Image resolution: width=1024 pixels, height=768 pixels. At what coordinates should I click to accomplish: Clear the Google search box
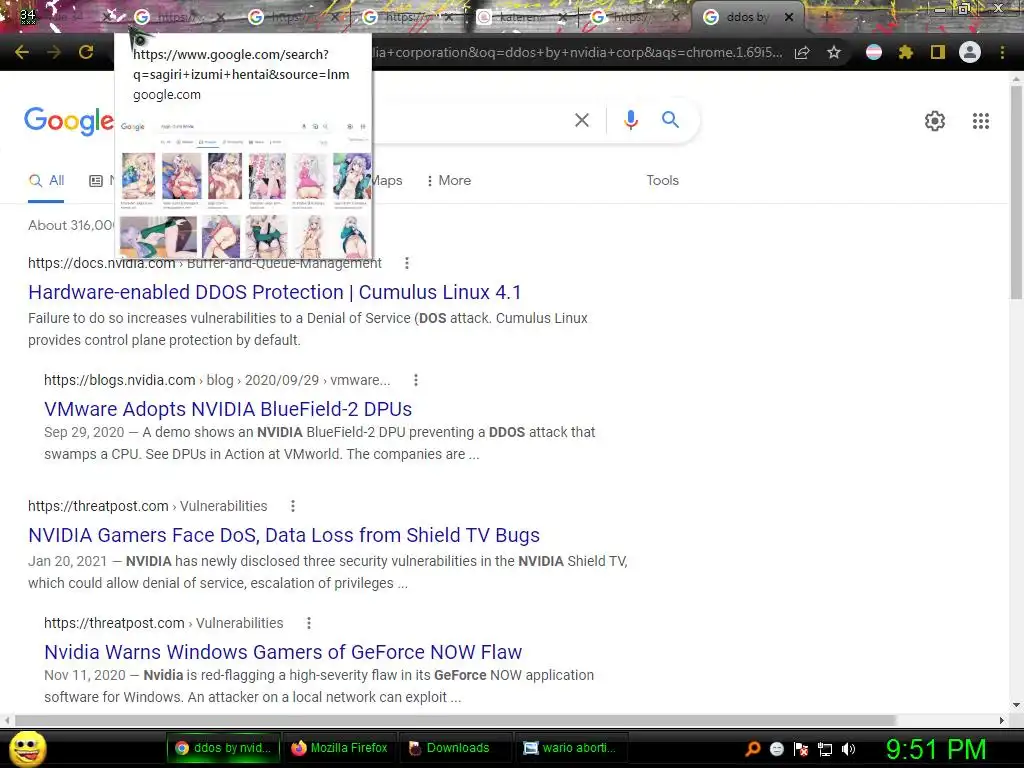point(581,120)
